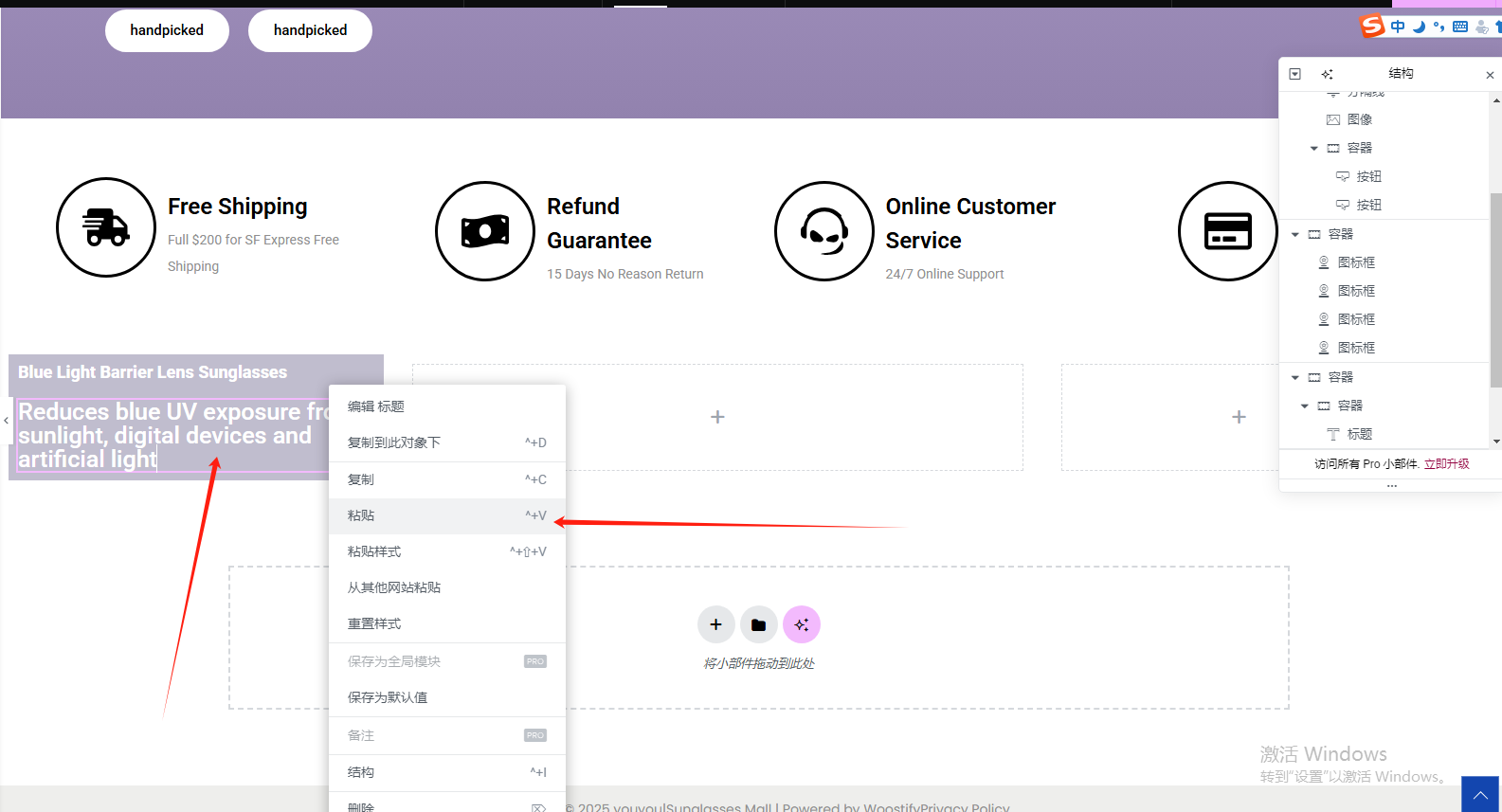Screen dimensions: 1502x812
Task: Collapse the 容器 holding the 图标框 rows
Action: (1295, 234)
